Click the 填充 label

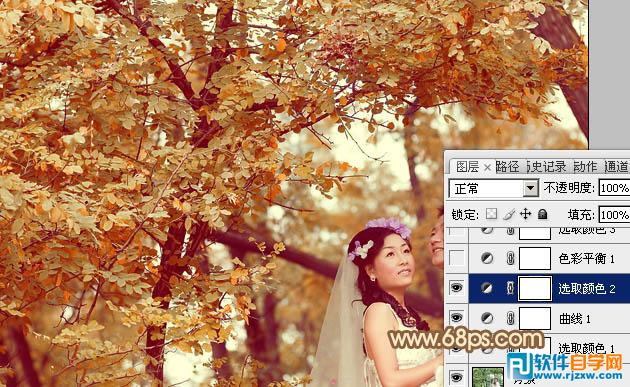(x=581, y=215)
